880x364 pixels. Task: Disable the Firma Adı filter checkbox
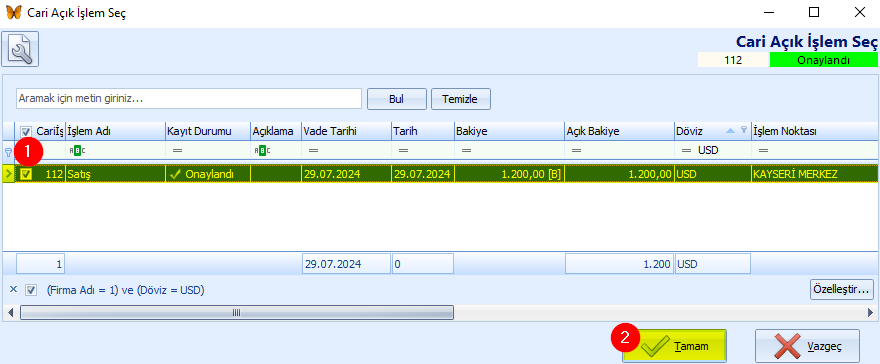tap(31, 291)
